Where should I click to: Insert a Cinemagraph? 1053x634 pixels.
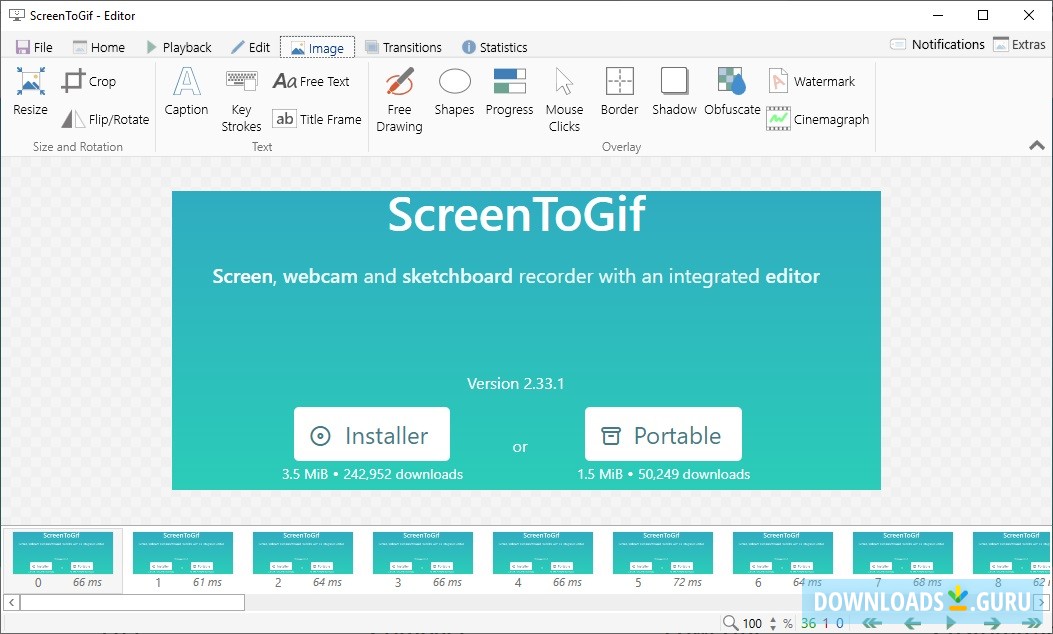click(818, 118)
